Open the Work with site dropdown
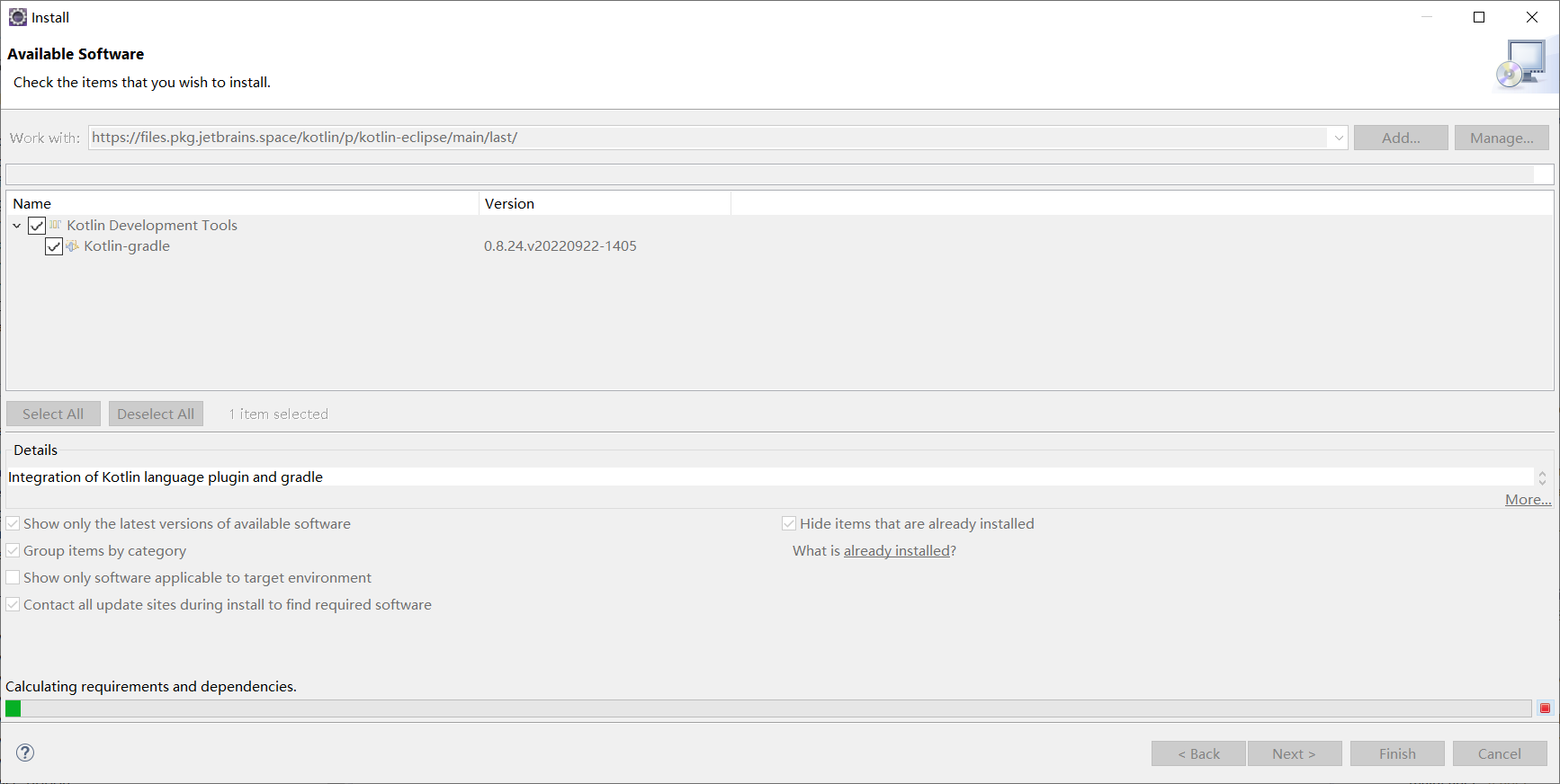The image size is (1560, 784). point(1339,138)
